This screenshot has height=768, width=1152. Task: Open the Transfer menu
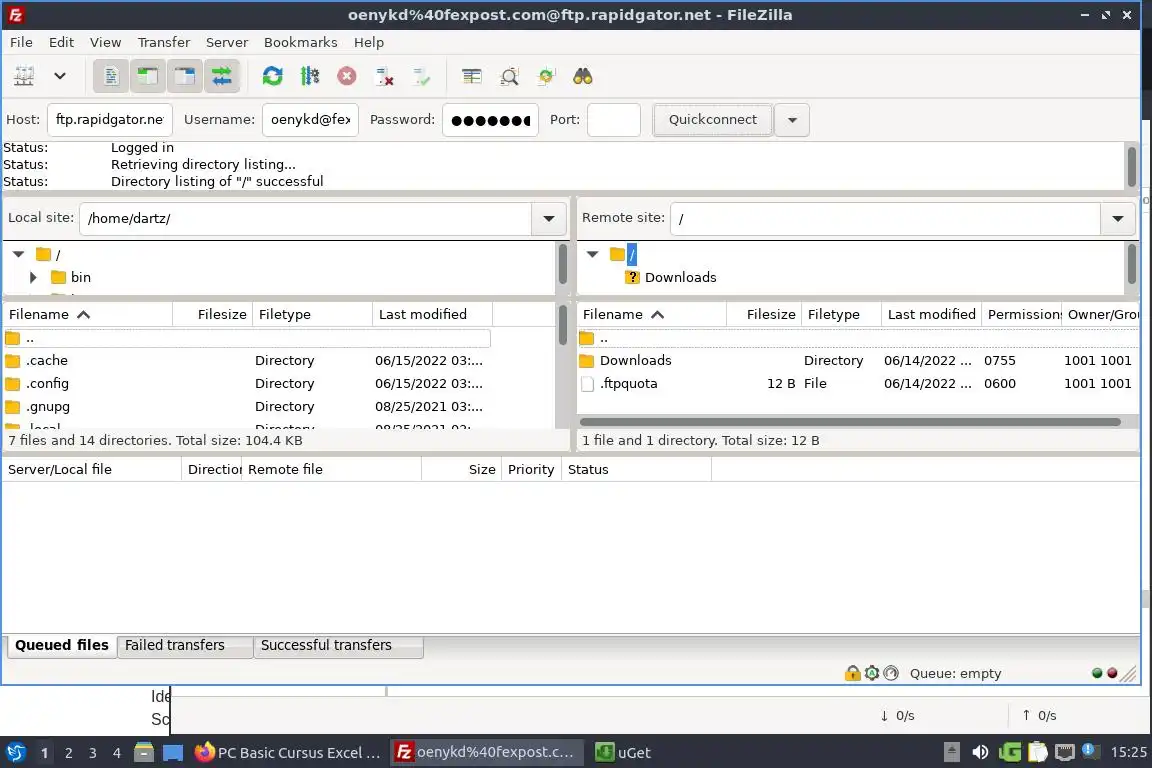(x=164, y=42)
